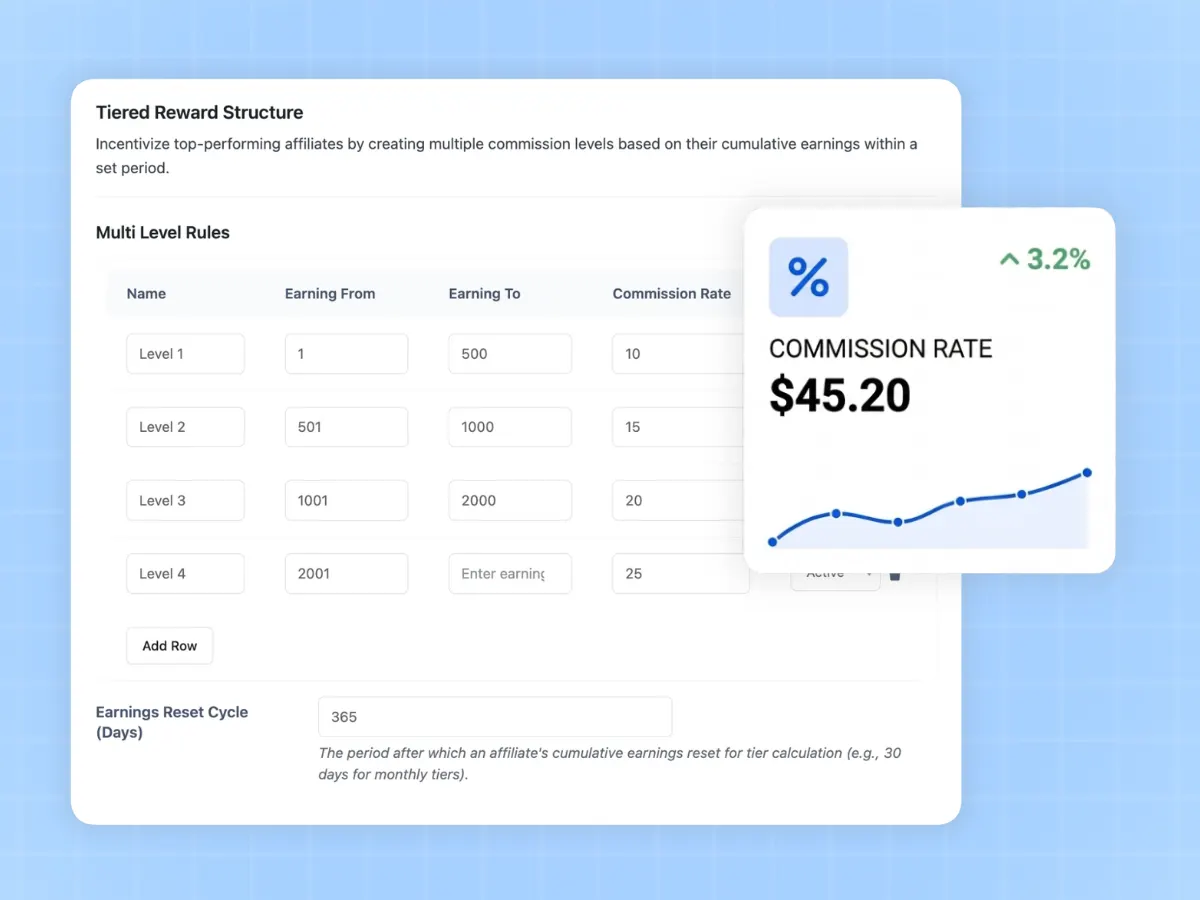The image size is (1200, 900).
Task: Click the percent icon on the commission card
Action: [808, 278]
